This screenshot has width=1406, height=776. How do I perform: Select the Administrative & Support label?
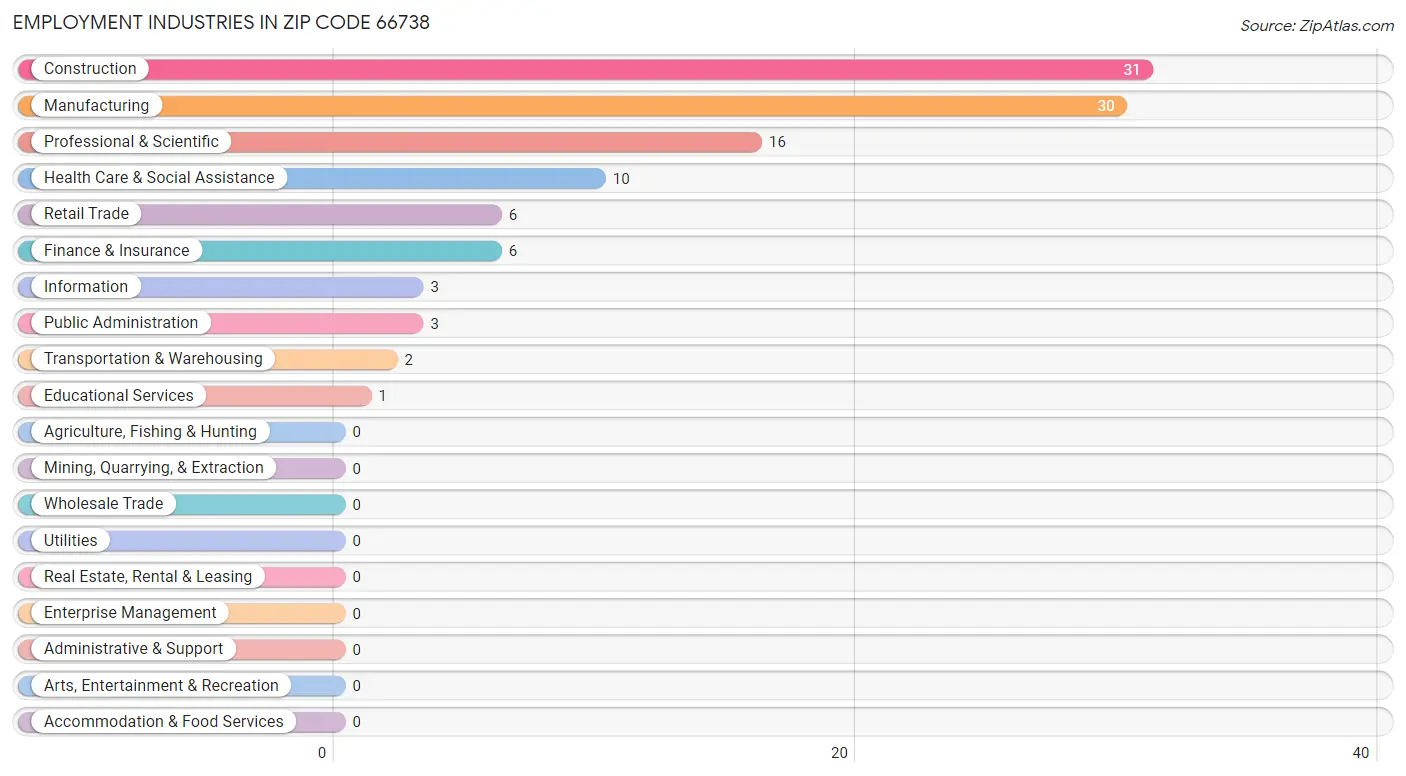pos(134,648)
